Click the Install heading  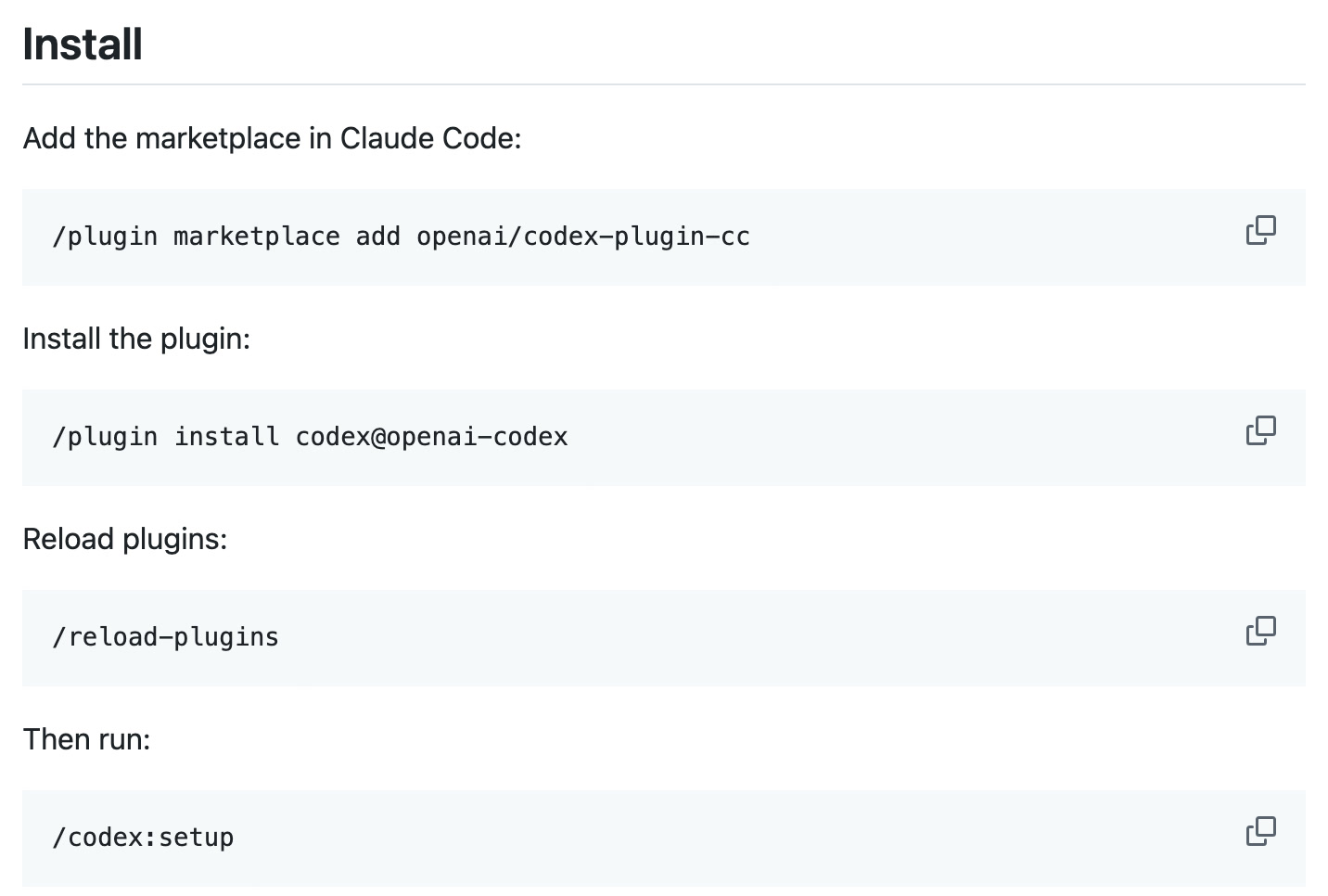point(83,44)
